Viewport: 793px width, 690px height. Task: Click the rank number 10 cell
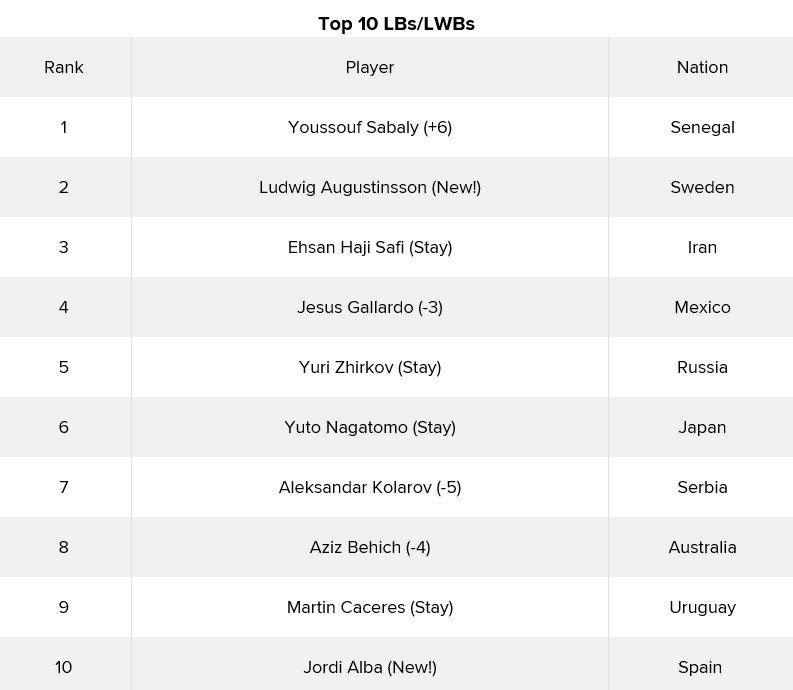pyautogui.click(x=64, y=667)
